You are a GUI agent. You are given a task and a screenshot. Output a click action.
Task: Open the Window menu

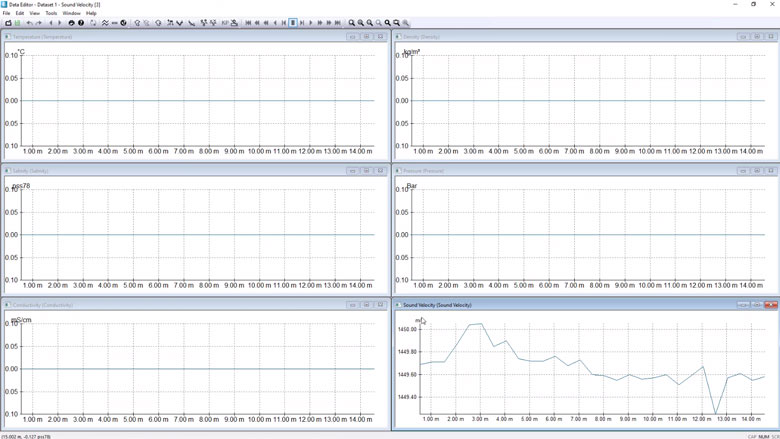tap(71, 13)
